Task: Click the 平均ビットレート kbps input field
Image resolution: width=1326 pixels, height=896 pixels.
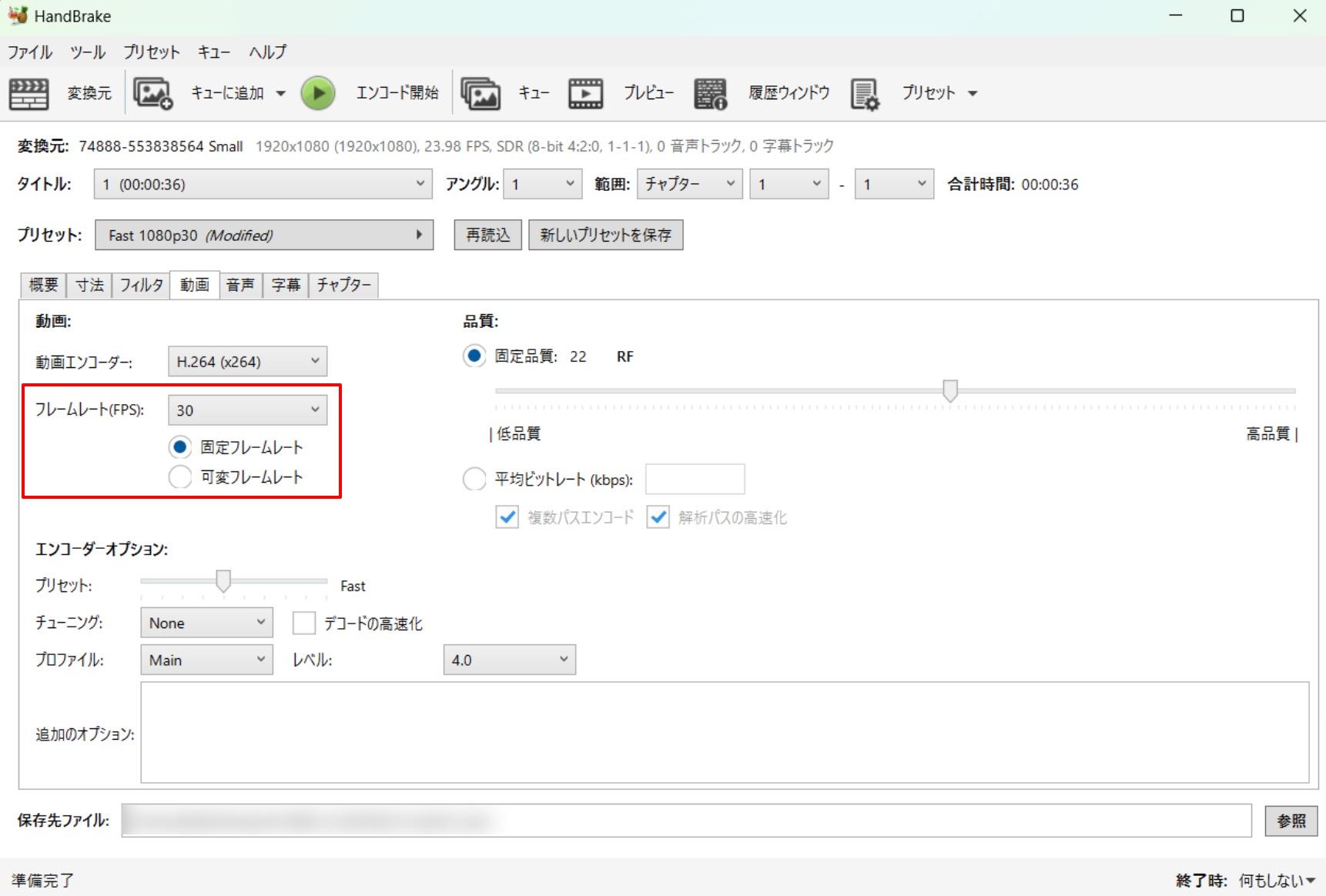Action: 695,479
